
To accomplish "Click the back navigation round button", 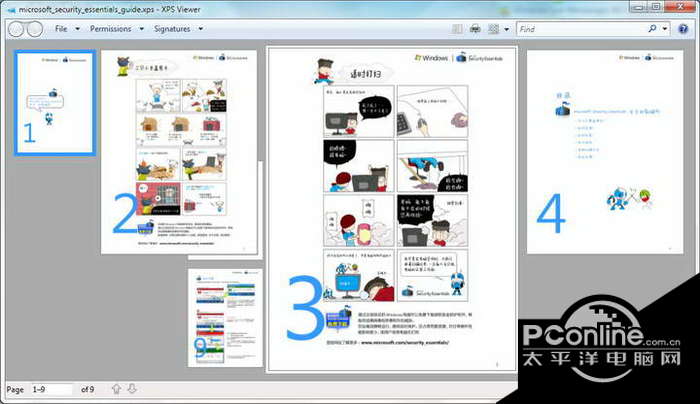I will (x=16, y=29).
